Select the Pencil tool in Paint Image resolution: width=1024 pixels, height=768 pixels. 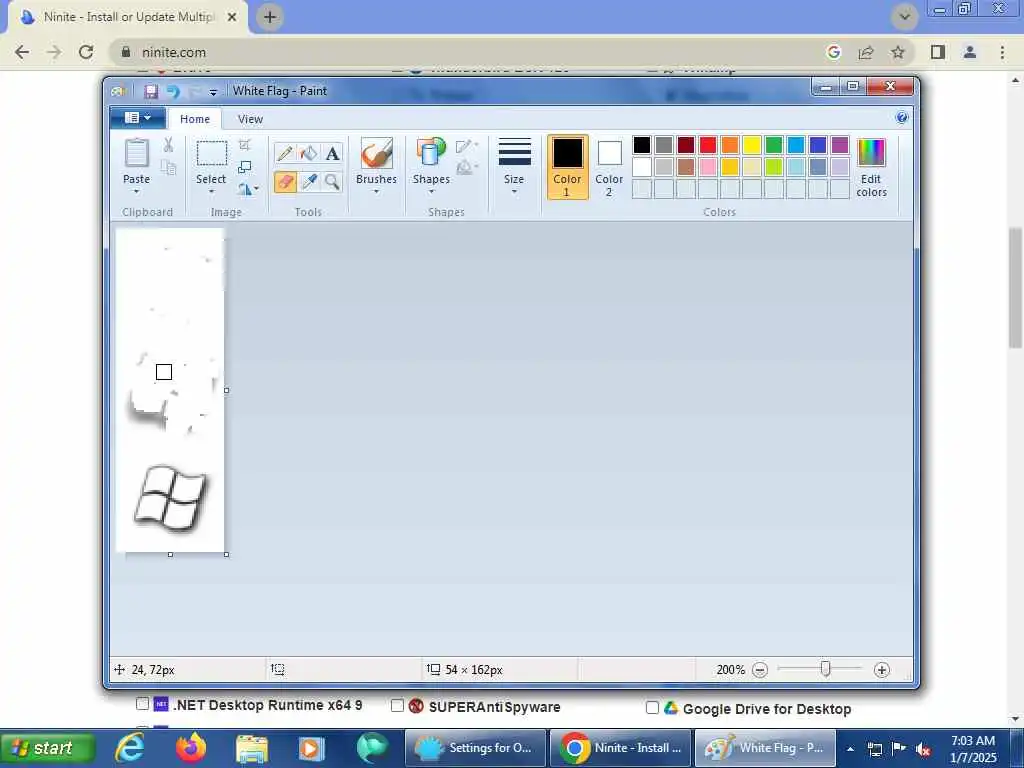point(285,153)
